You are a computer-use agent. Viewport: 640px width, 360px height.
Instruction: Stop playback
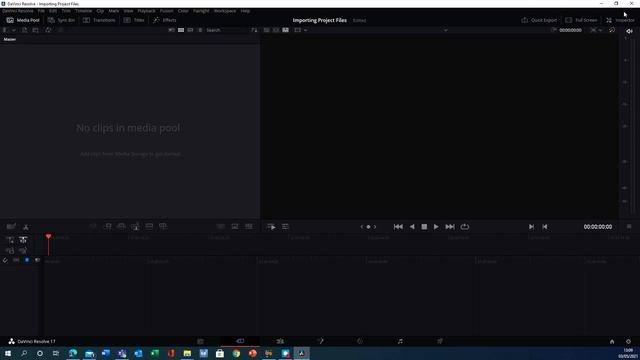tap(424, 227)
